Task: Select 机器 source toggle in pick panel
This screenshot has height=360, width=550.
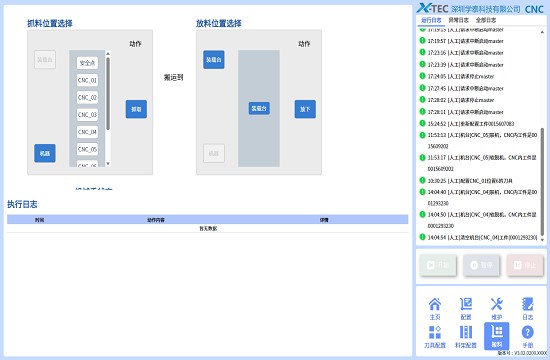Action: tap(45, 153)
